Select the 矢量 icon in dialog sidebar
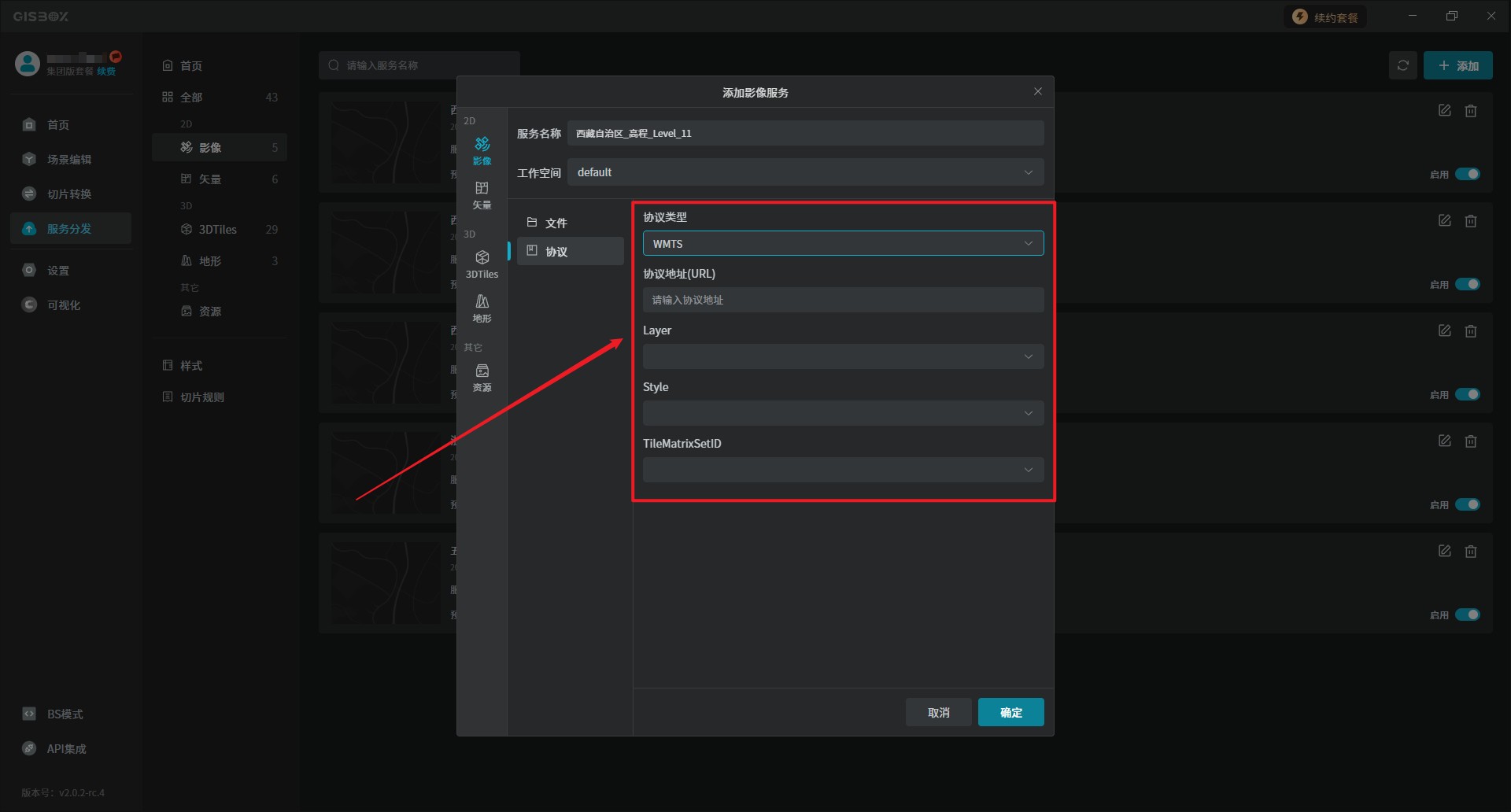 (482, 194)
